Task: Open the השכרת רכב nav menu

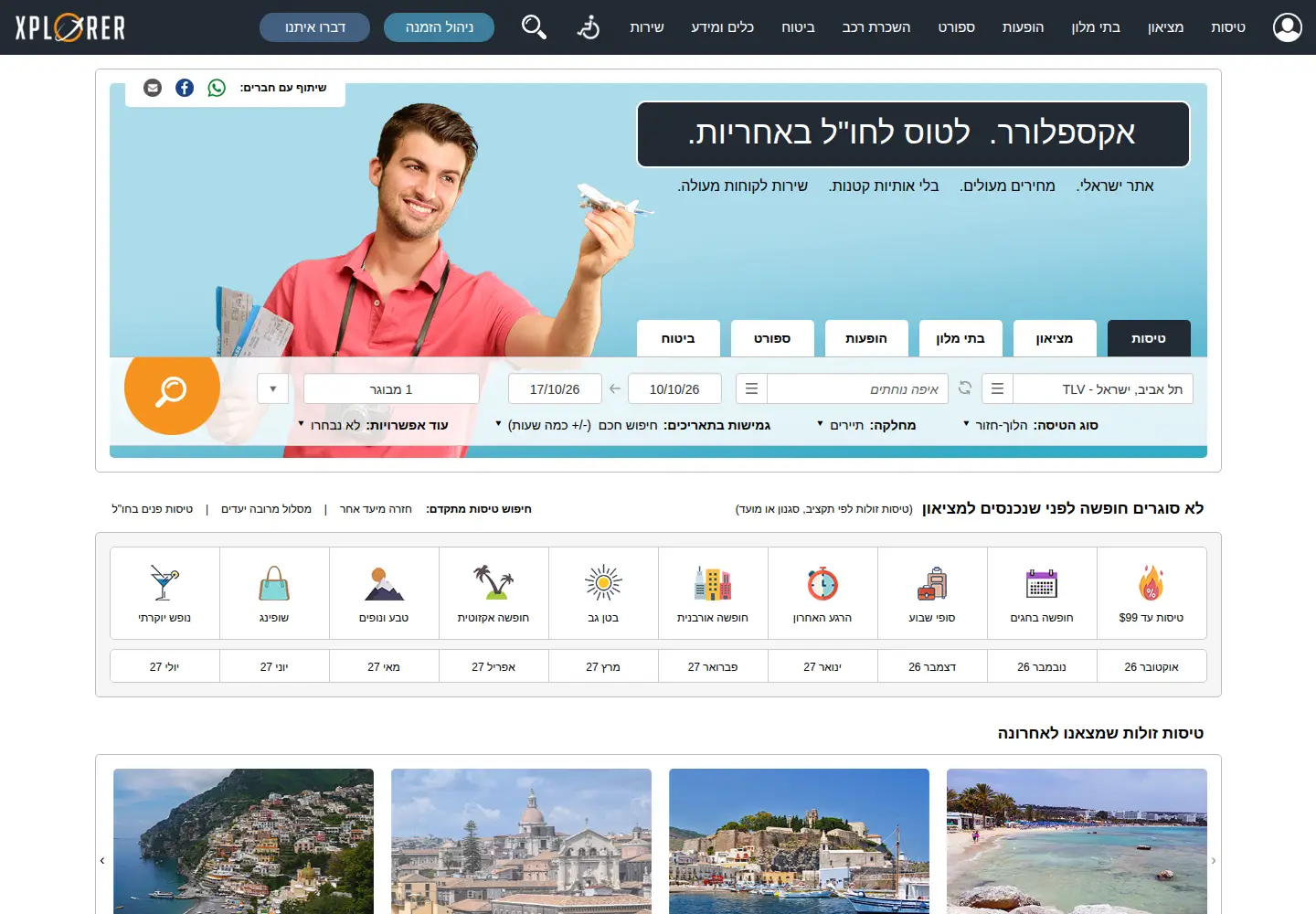Action: coord(876,27)
